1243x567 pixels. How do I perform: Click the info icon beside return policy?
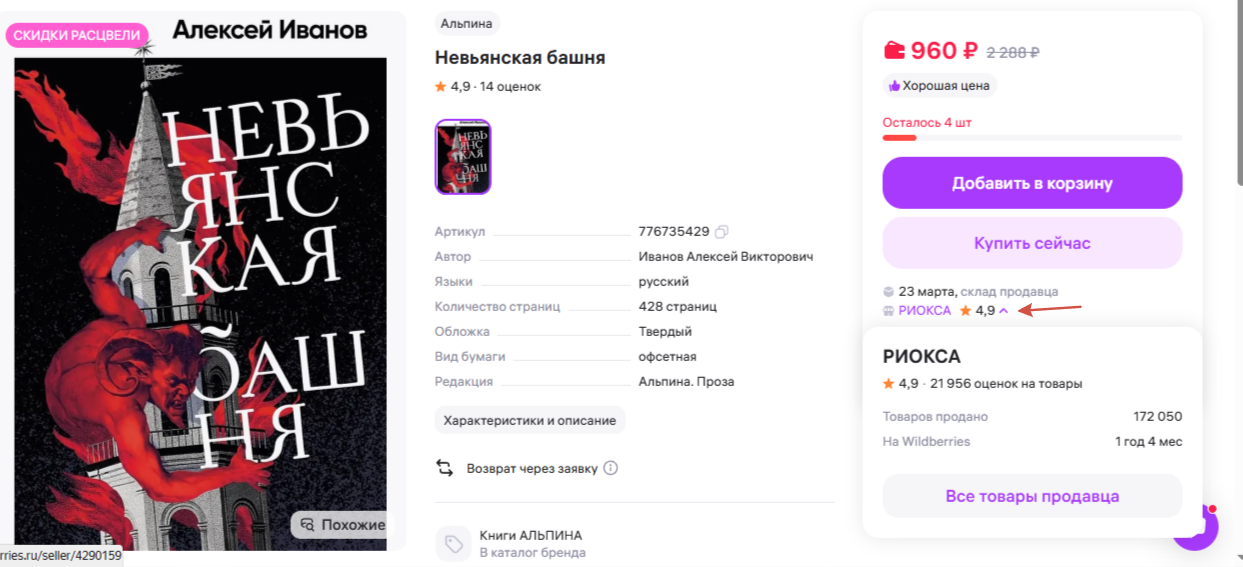point(611,468)
